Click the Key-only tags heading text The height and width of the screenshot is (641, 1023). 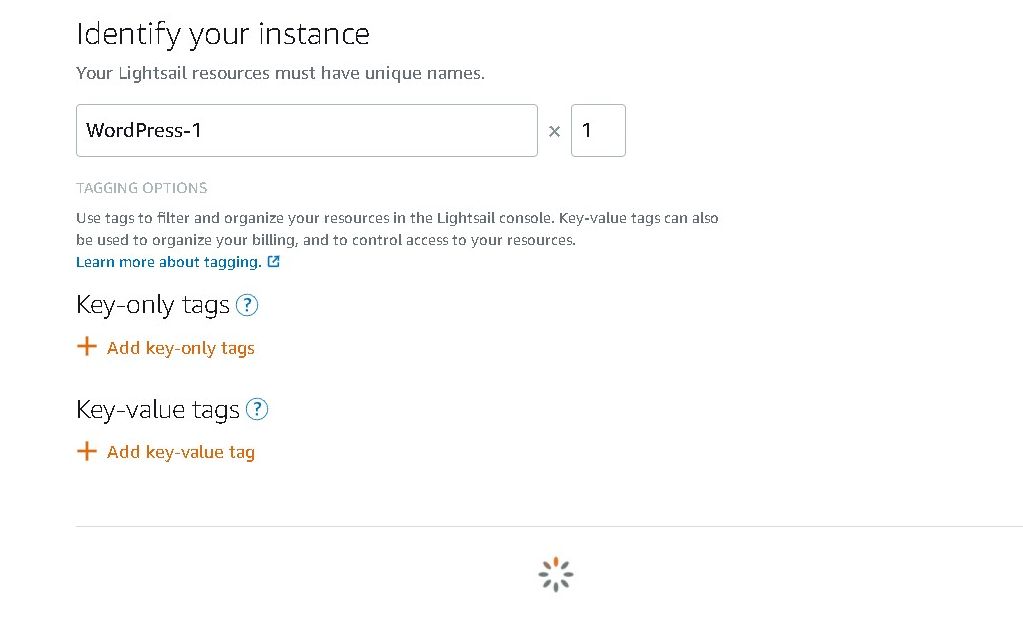pos(153,305)
